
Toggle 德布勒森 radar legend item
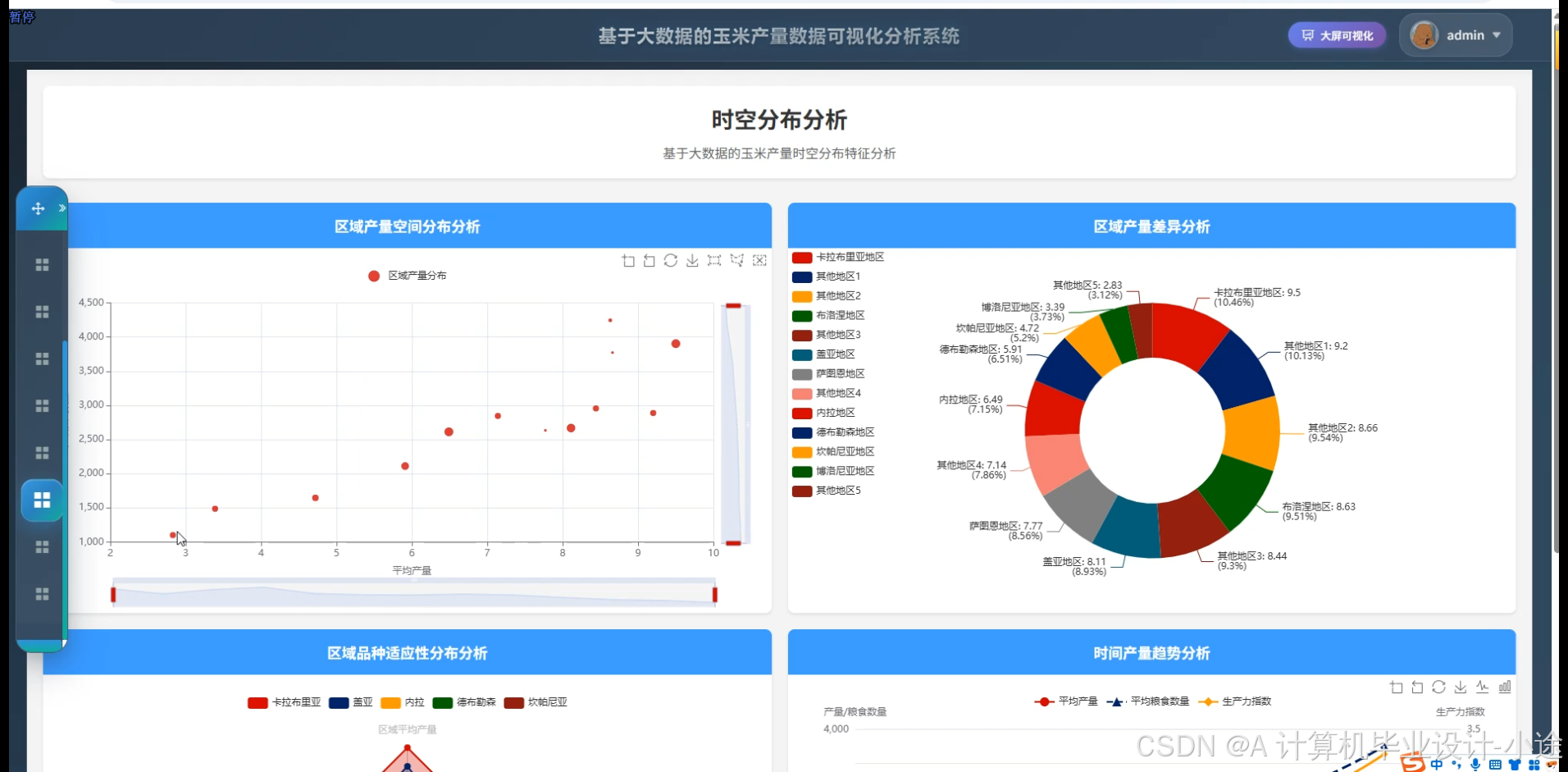(464, 702)
